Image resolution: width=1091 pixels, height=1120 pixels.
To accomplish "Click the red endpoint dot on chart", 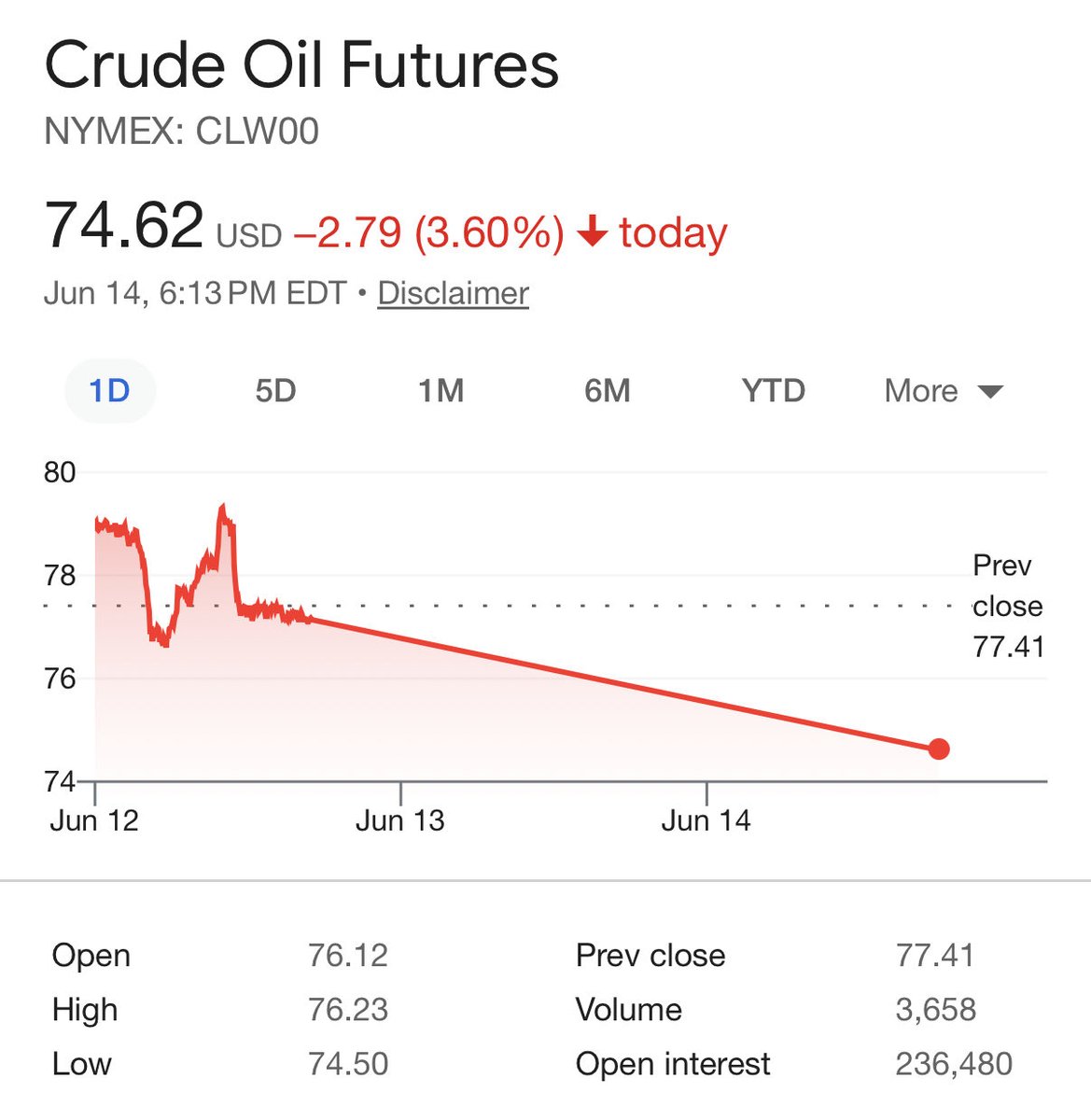I will point(939,749).
